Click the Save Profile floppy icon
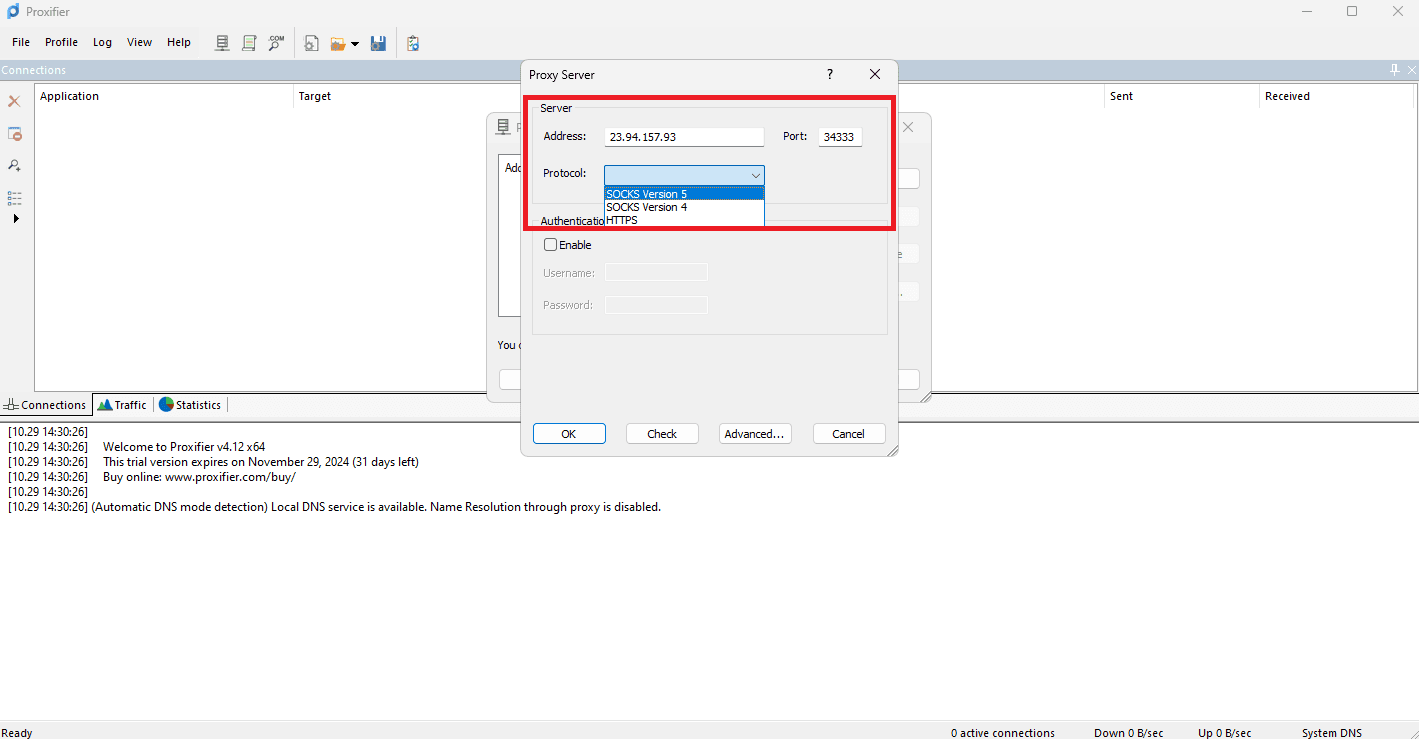Viewport: 1419px width, 739px height. tap(378, 43)
